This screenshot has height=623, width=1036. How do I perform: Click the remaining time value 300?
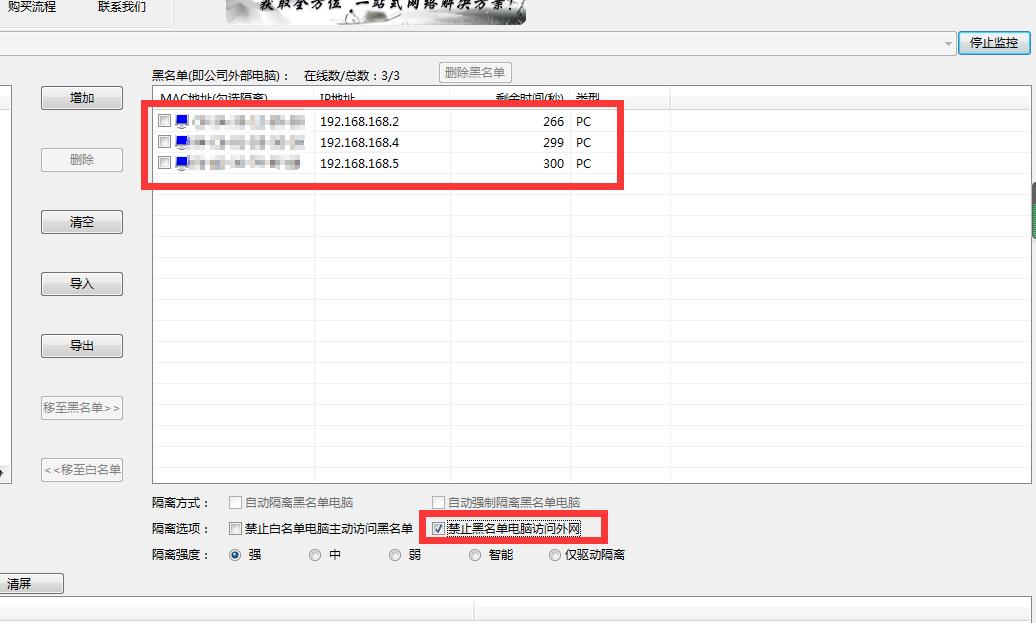pos(553,163)
